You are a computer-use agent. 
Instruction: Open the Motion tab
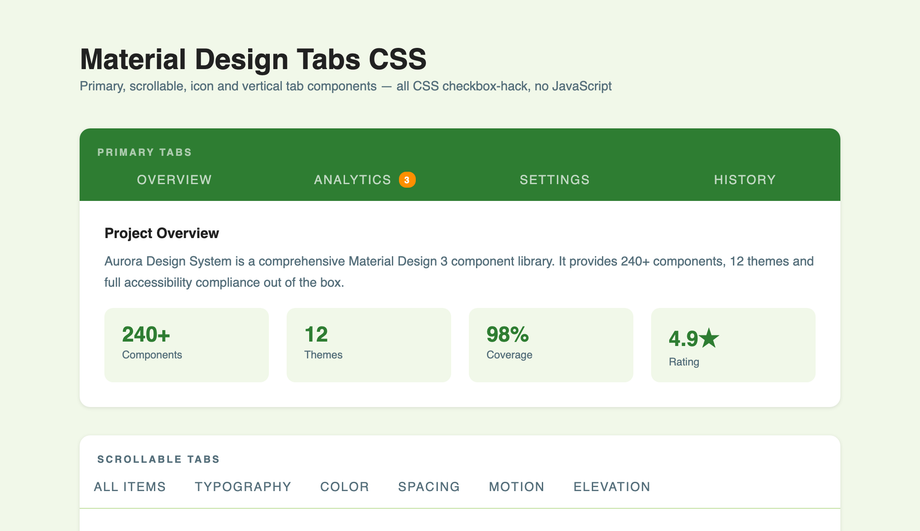(516, 487)
